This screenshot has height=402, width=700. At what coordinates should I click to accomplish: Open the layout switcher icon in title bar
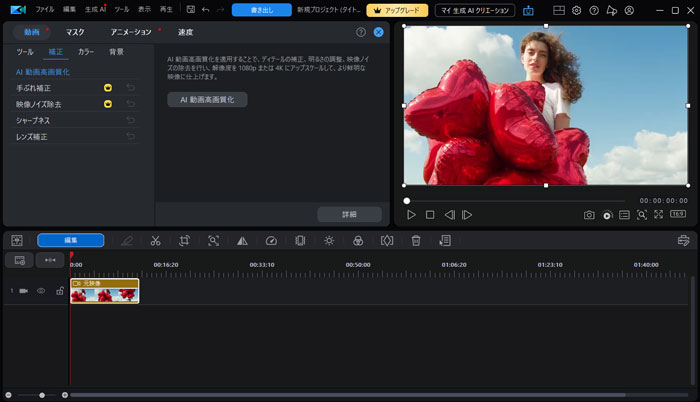(559, 10)
